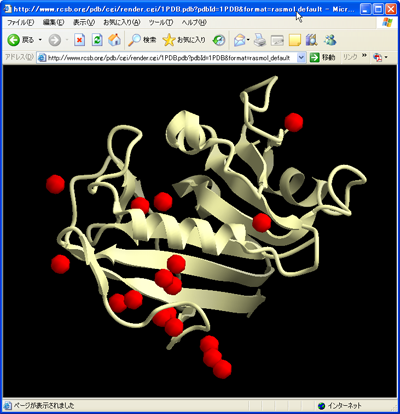
Task: Click the インターネット zone globe icon
Action: coord(321,406)
